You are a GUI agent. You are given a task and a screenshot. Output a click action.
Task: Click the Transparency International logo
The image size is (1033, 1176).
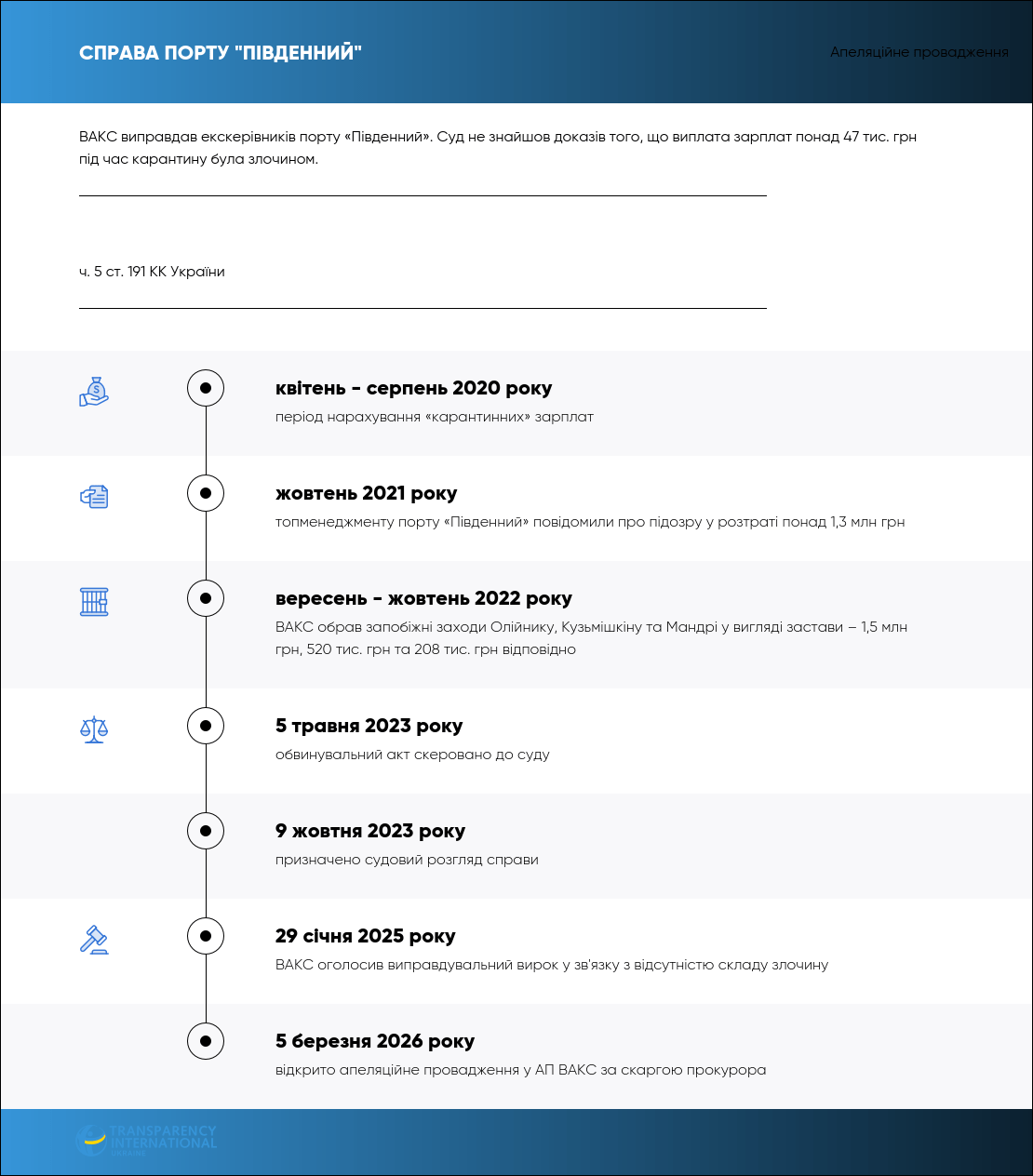[147, 1141]
